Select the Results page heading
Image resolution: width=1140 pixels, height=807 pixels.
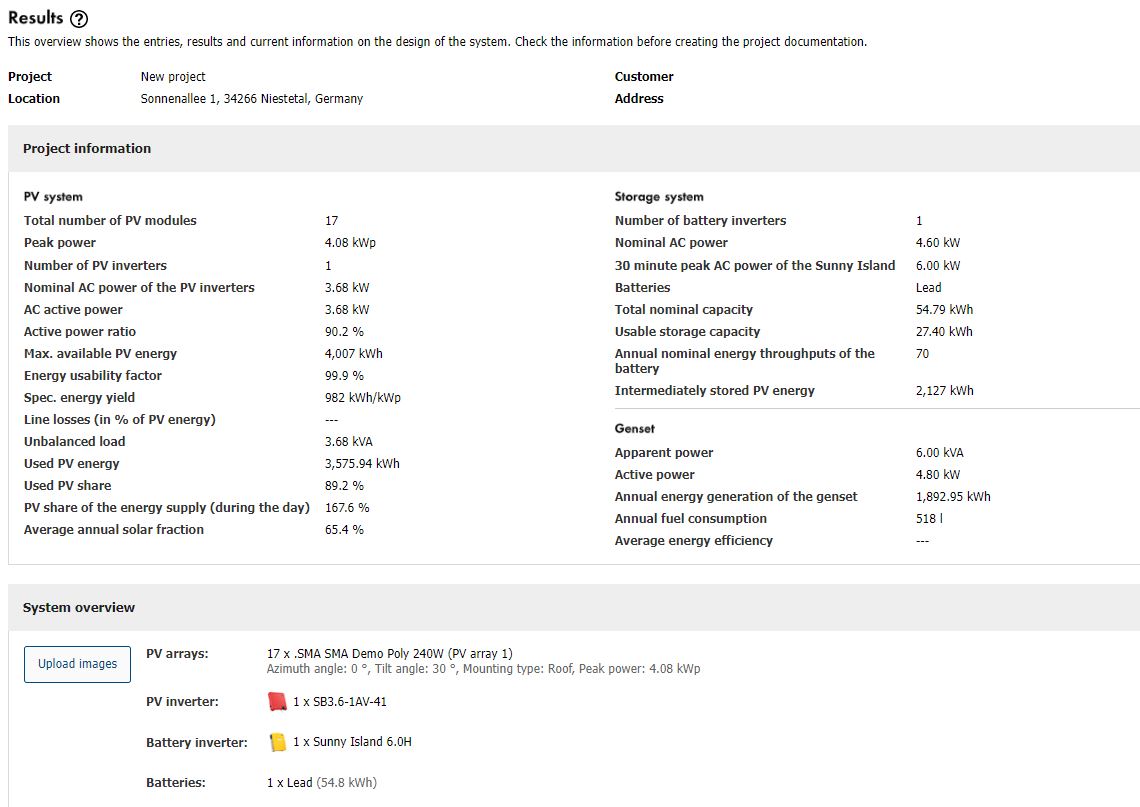(36, 18)
